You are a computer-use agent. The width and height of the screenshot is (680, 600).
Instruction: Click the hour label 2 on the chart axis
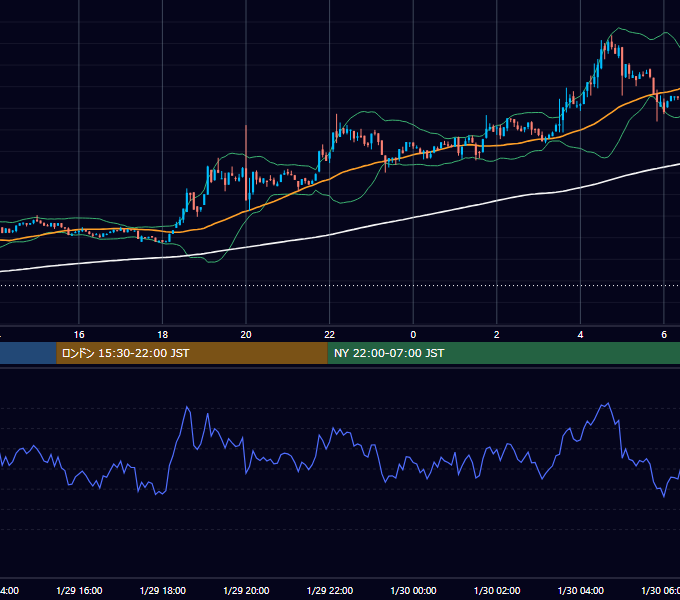point(497,335)
